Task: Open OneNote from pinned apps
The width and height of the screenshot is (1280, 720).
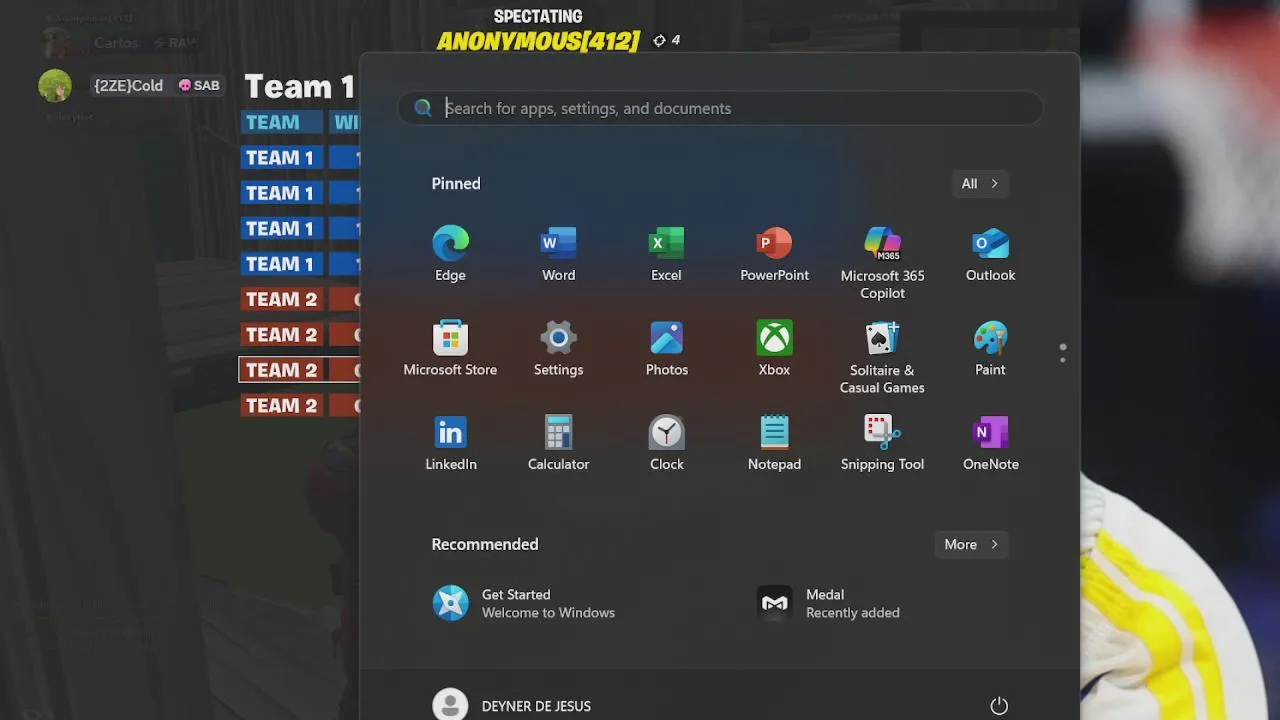Action: (x=990, y=442)
